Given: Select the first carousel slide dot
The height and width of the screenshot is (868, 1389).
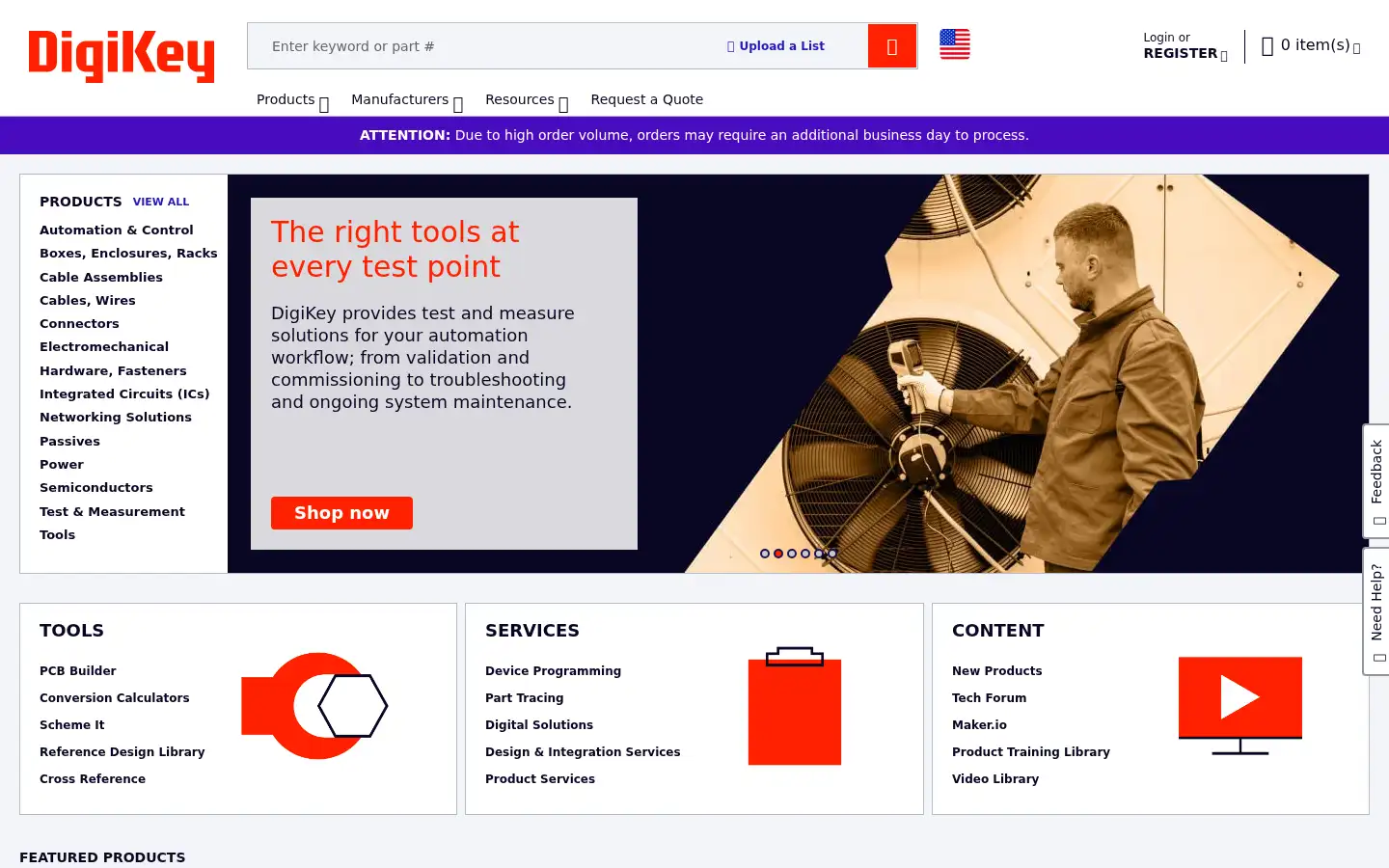Looking at the screenshot, I should click(x=765, y=554).
